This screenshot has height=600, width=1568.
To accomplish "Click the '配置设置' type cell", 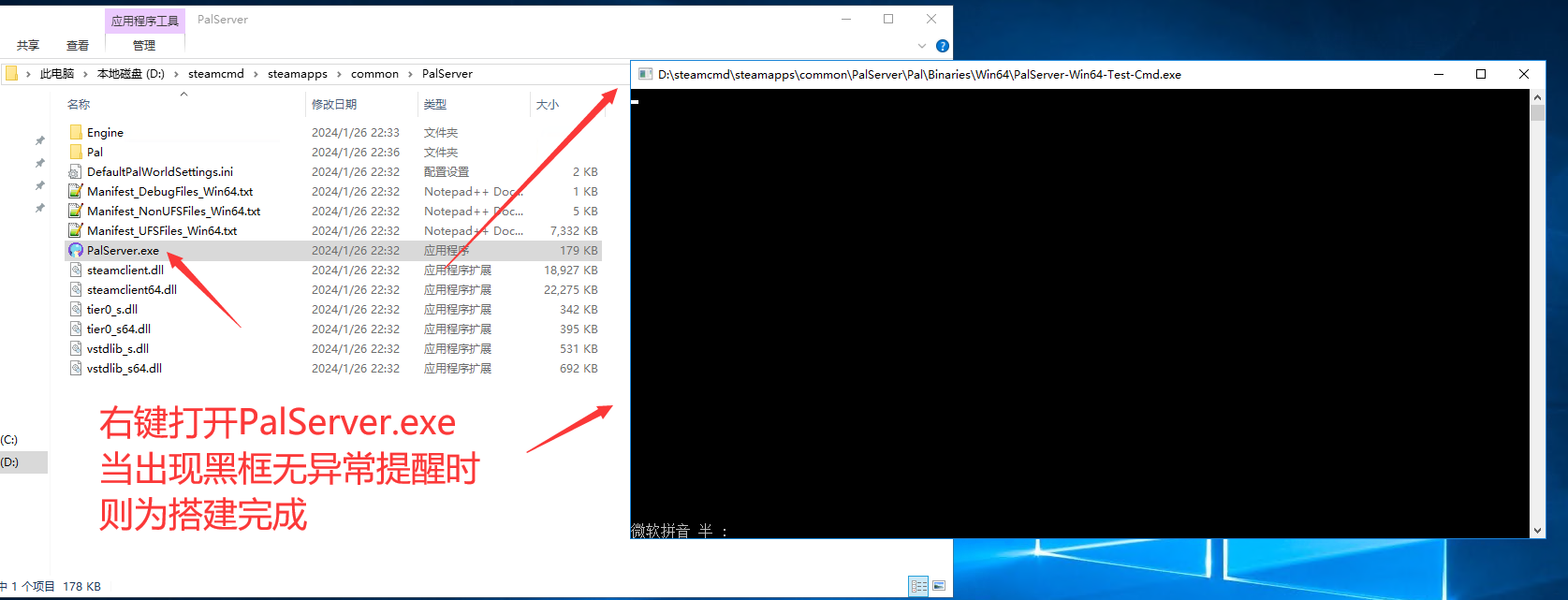I will pos(447,171).
